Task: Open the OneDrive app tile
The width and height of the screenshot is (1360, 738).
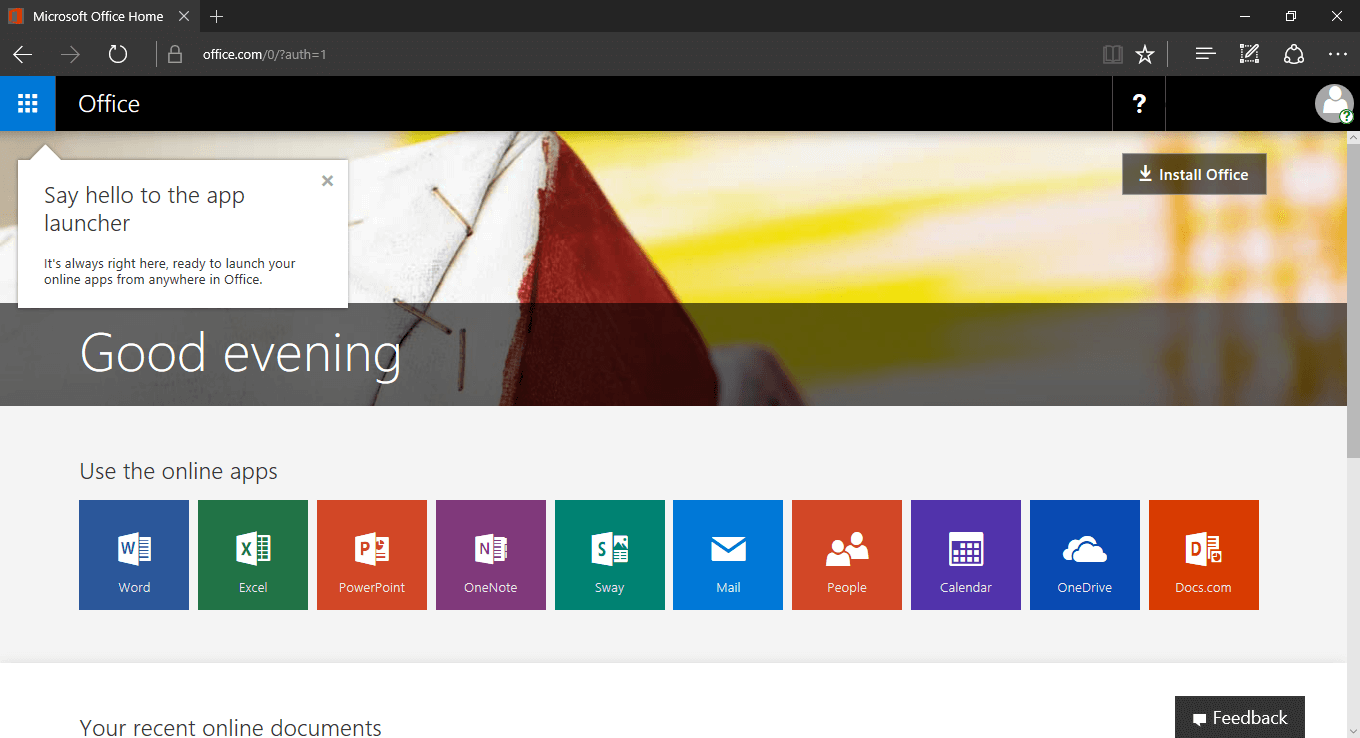Action: 1085,555
